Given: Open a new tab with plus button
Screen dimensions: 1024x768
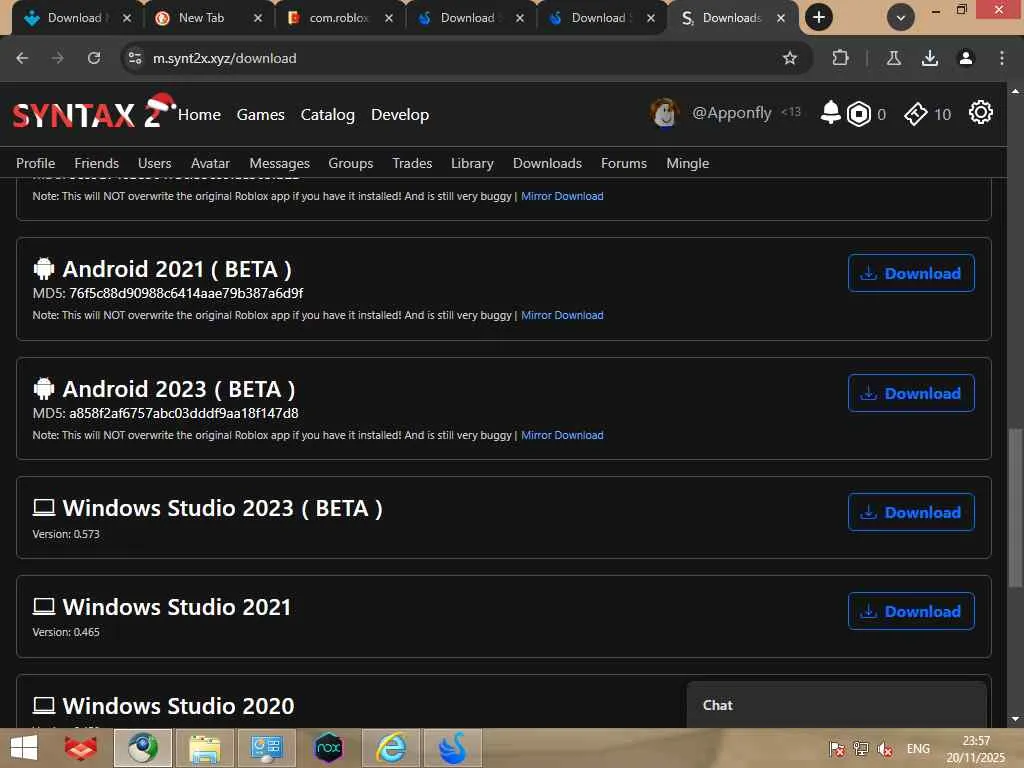Looking at the screenshot, I should pos(818,18).
